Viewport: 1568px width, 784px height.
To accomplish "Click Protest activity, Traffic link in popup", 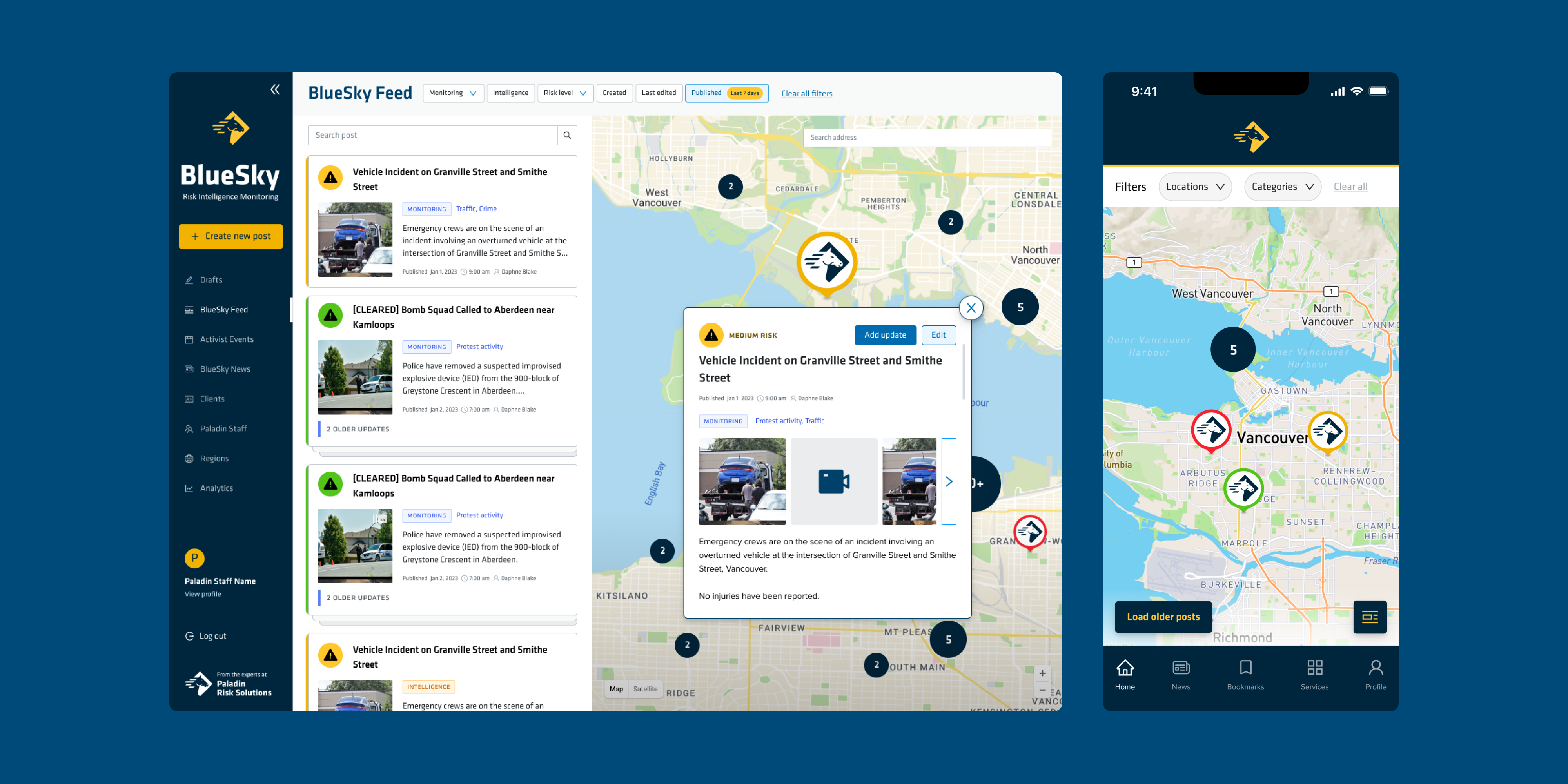I will coord(789,421).
